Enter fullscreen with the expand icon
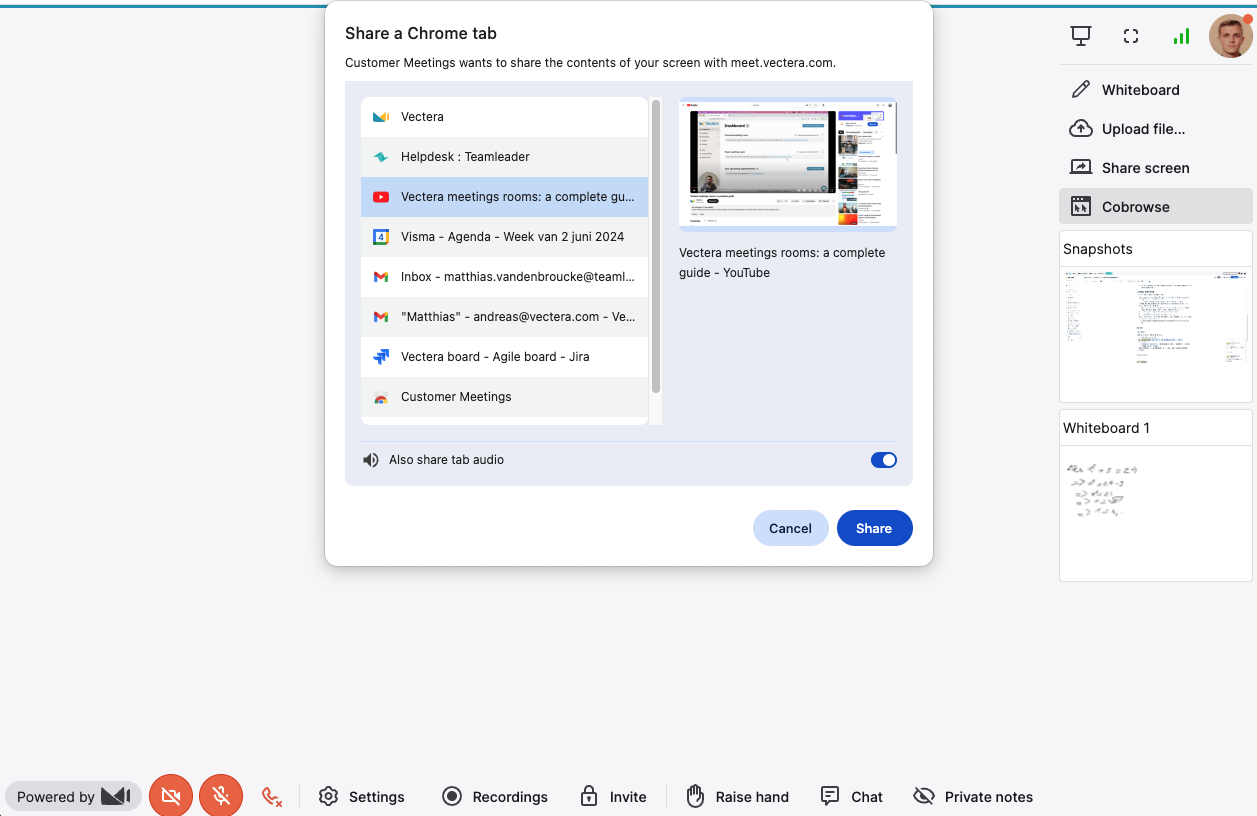The height and width of the screenshot is (816, 1257). 1131,36
